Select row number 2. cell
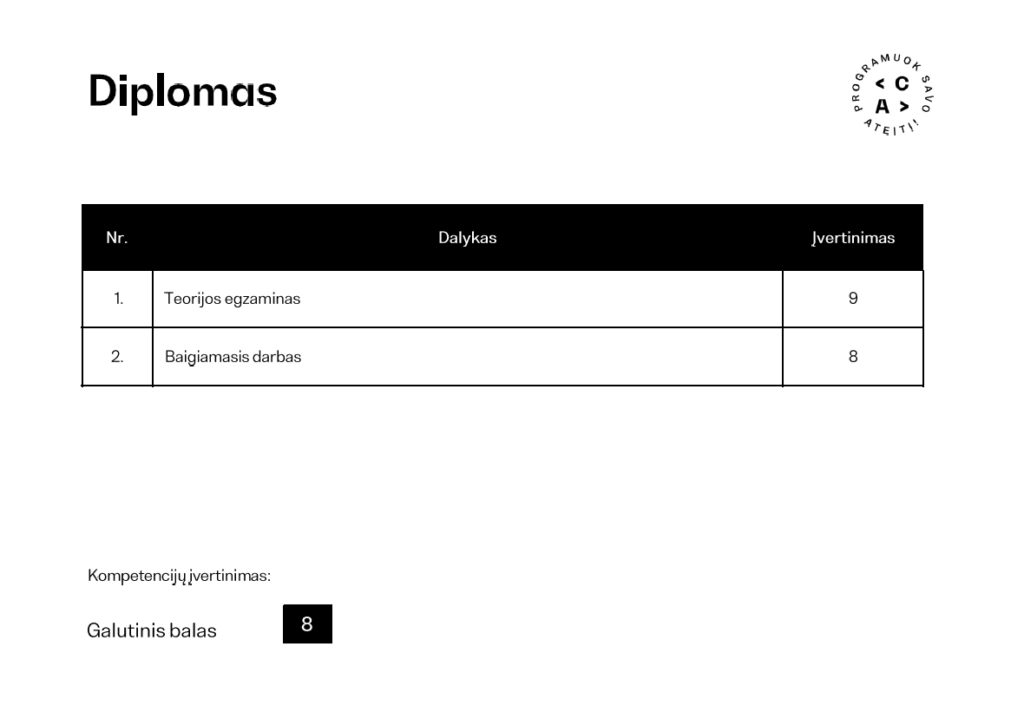Viewport: 1024px width, 706px height. [x=118, y=356]
